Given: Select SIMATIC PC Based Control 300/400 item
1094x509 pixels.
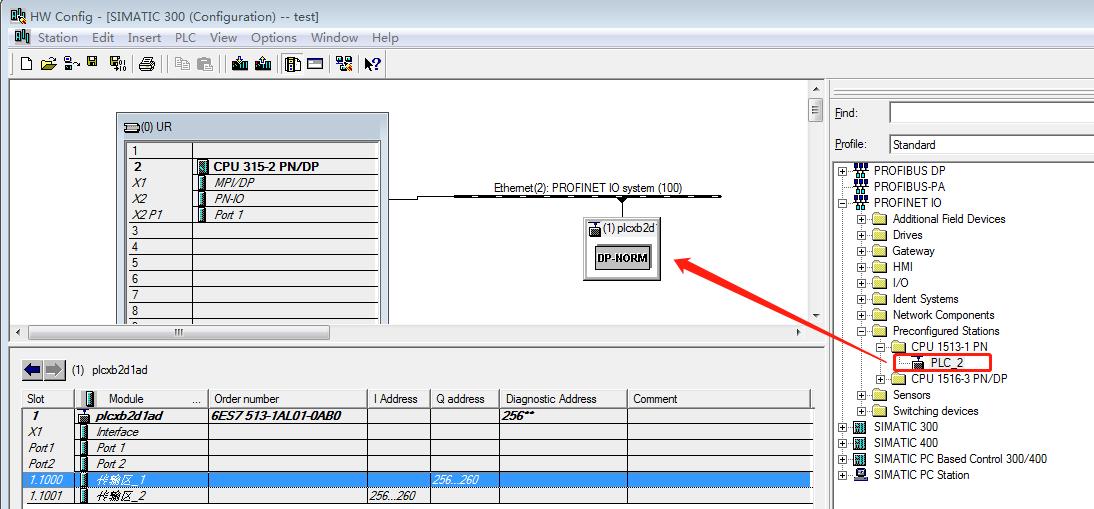Looking at the screenshot, I should tap(960, 459).
